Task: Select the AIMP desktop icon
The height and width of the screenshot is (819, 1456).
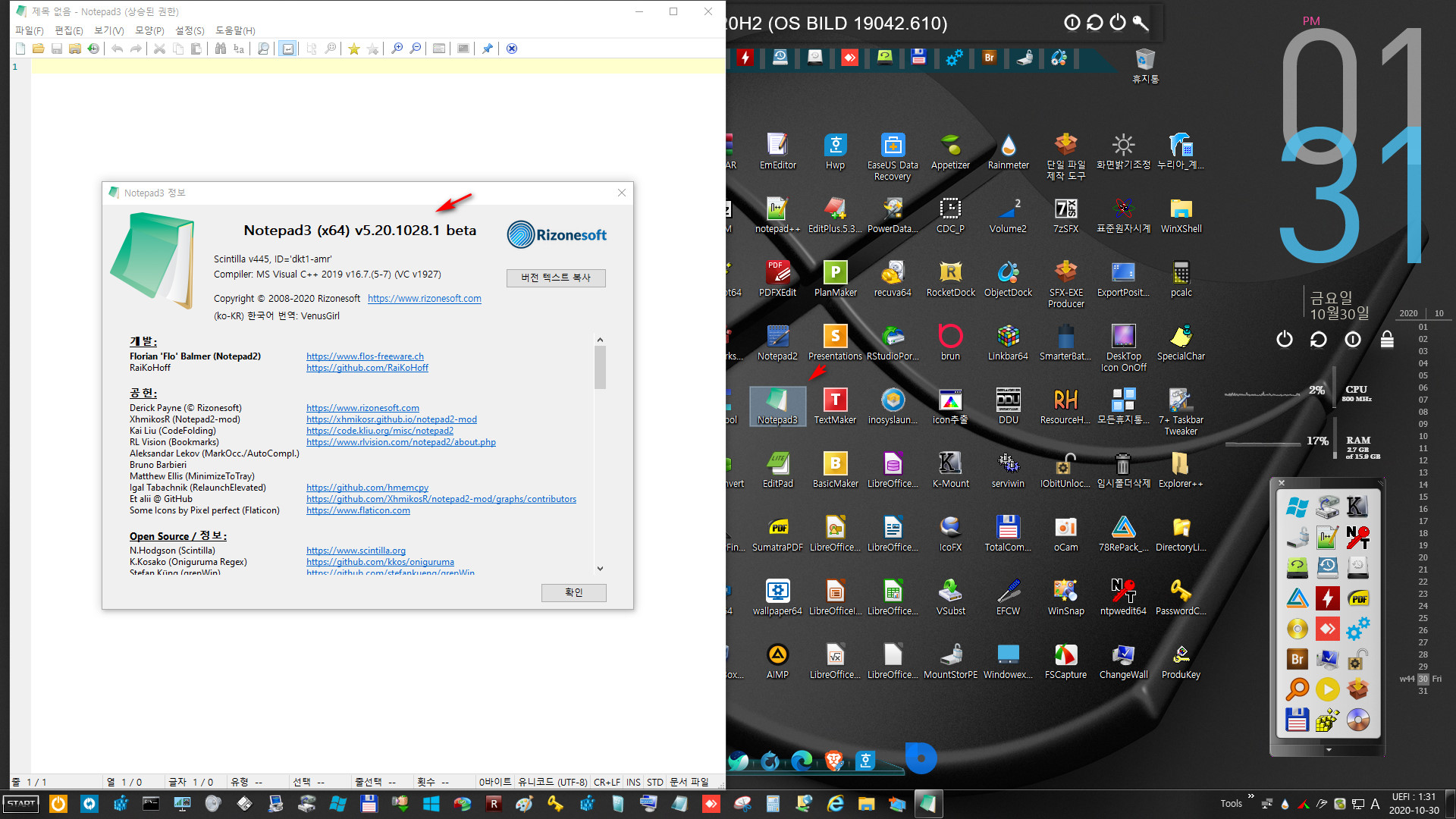Action: tap(777, 661)
